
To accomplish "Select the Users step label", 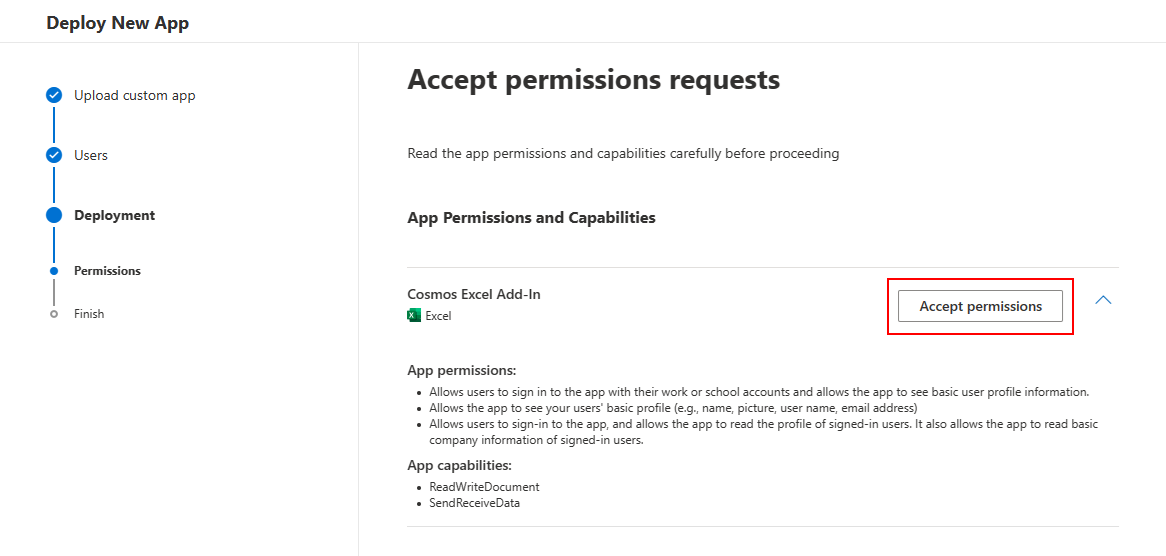I will coord(91,155).
